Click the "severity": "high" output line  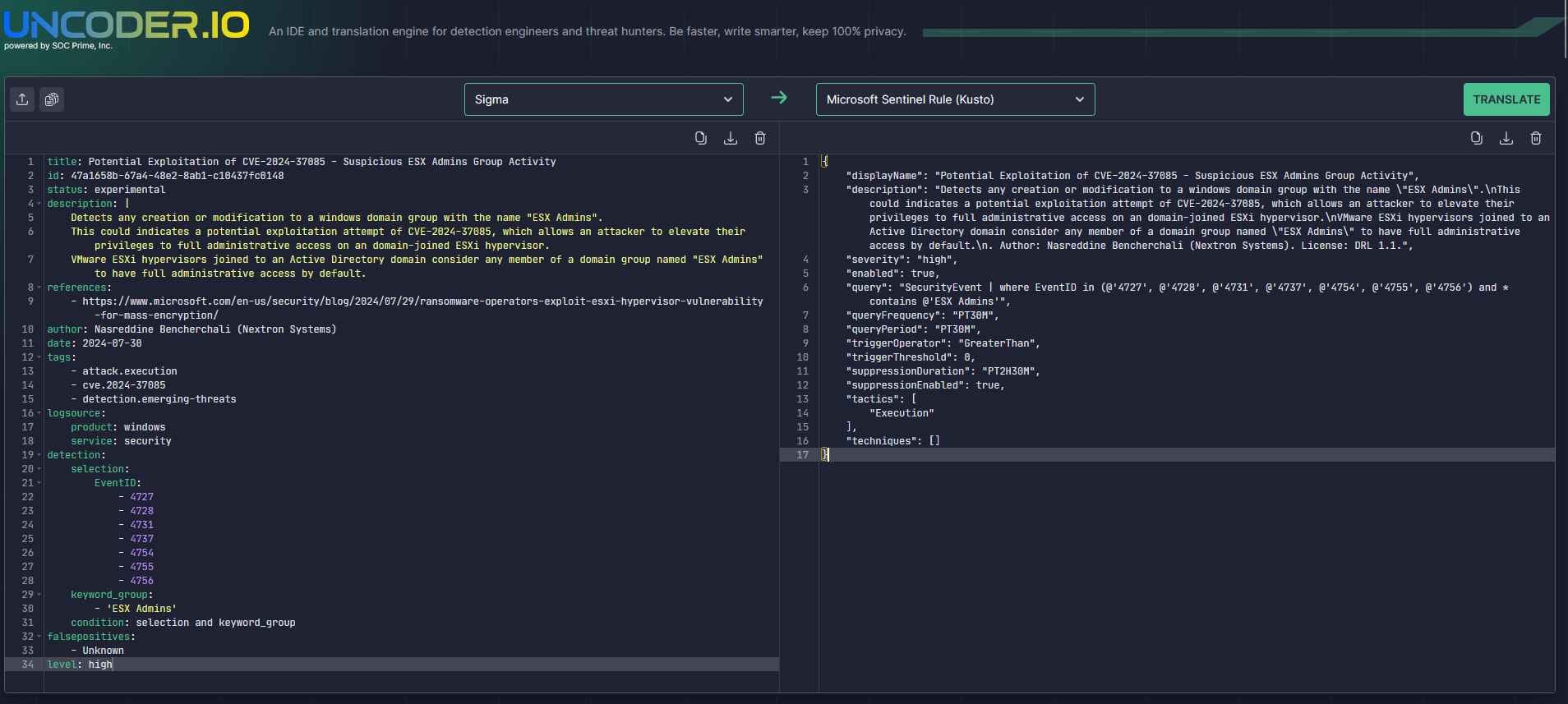point(902,260)
